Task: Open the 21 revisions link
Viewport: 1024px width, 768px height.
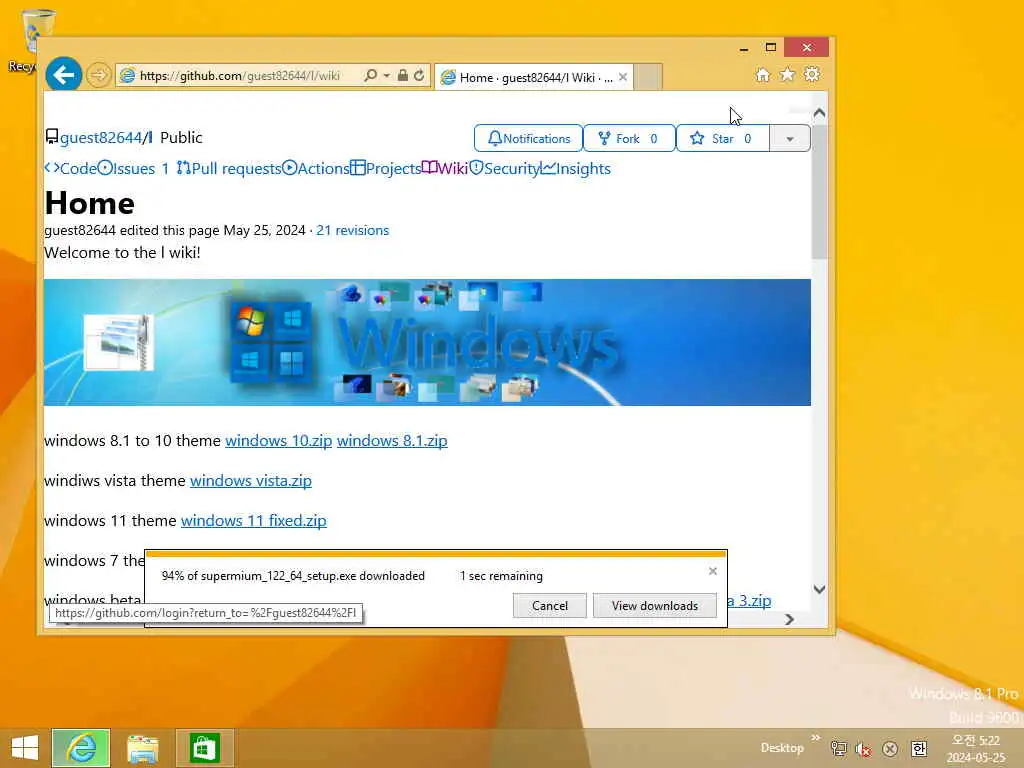Action: 353,231
